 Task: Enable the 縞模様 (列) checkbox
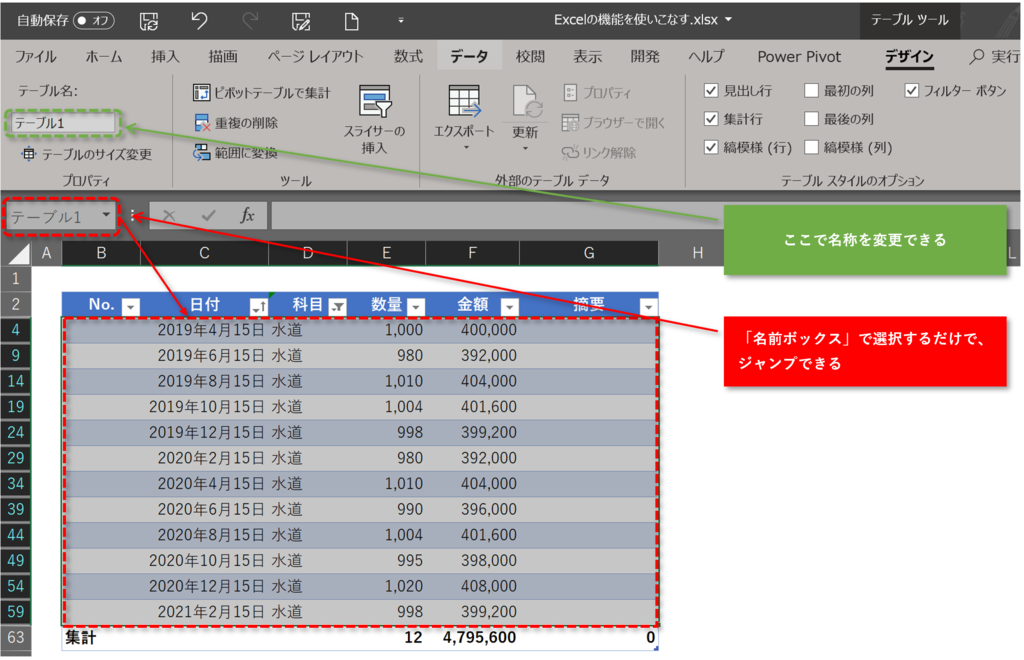[811, 146]
